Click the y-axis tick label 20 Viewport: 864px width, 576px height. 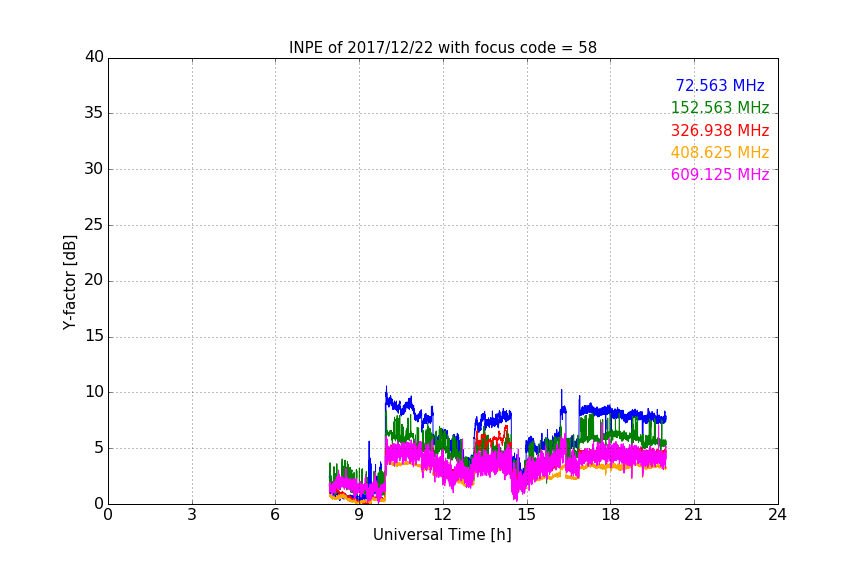click(x=94, y=280)
